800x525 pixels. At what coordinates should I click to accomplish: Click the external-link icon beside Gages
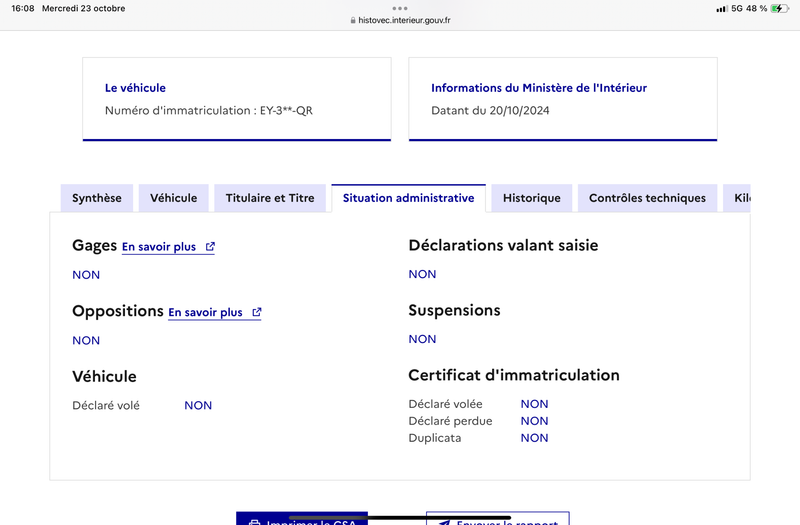[210, 246]
